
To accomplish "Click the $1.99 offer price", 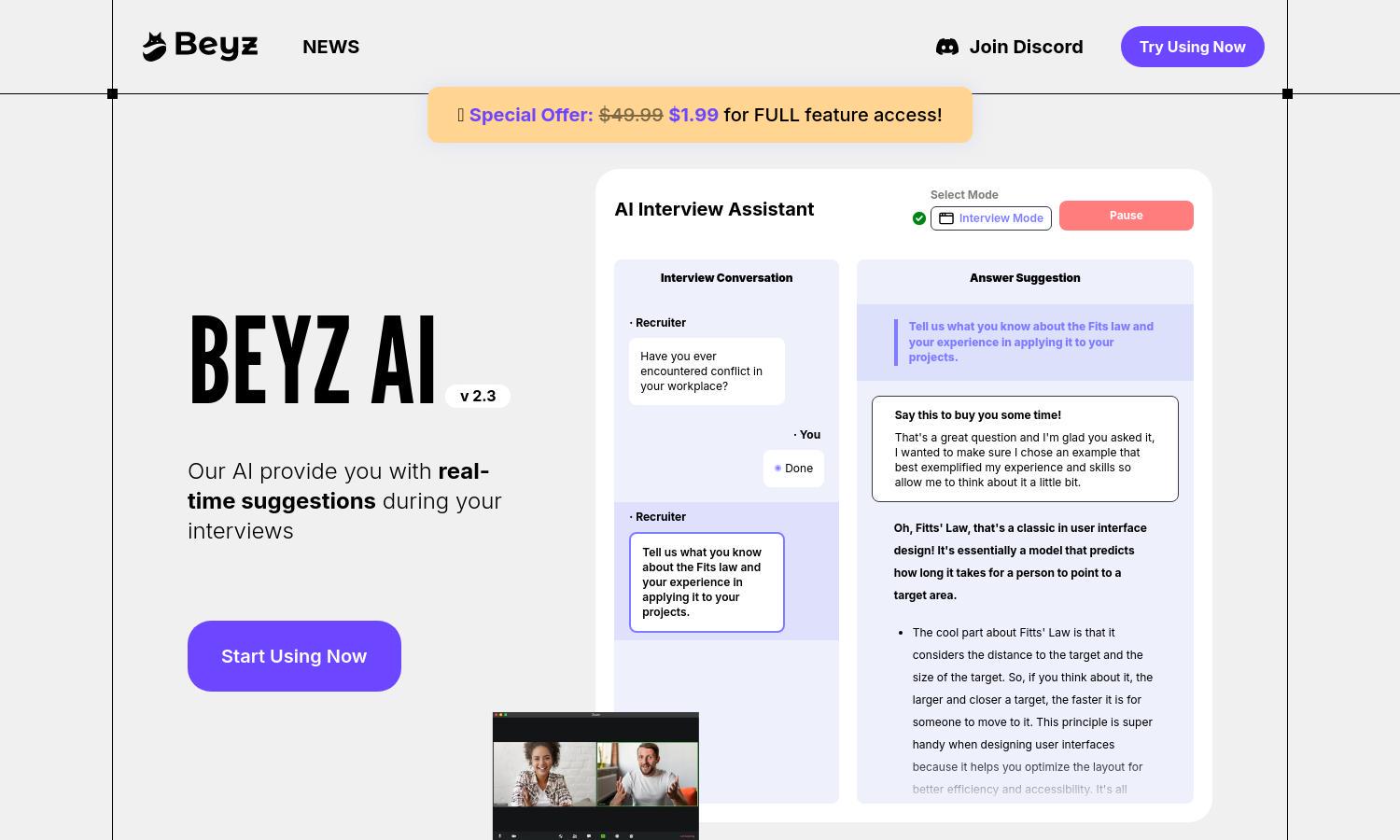I will click(x=693, y=115).
